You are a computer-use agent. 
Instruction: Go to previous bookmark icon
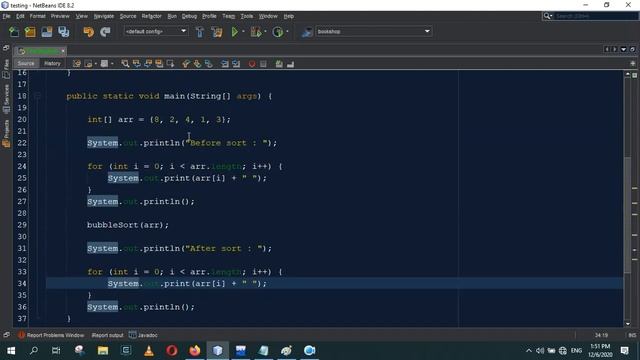(186, 64)
